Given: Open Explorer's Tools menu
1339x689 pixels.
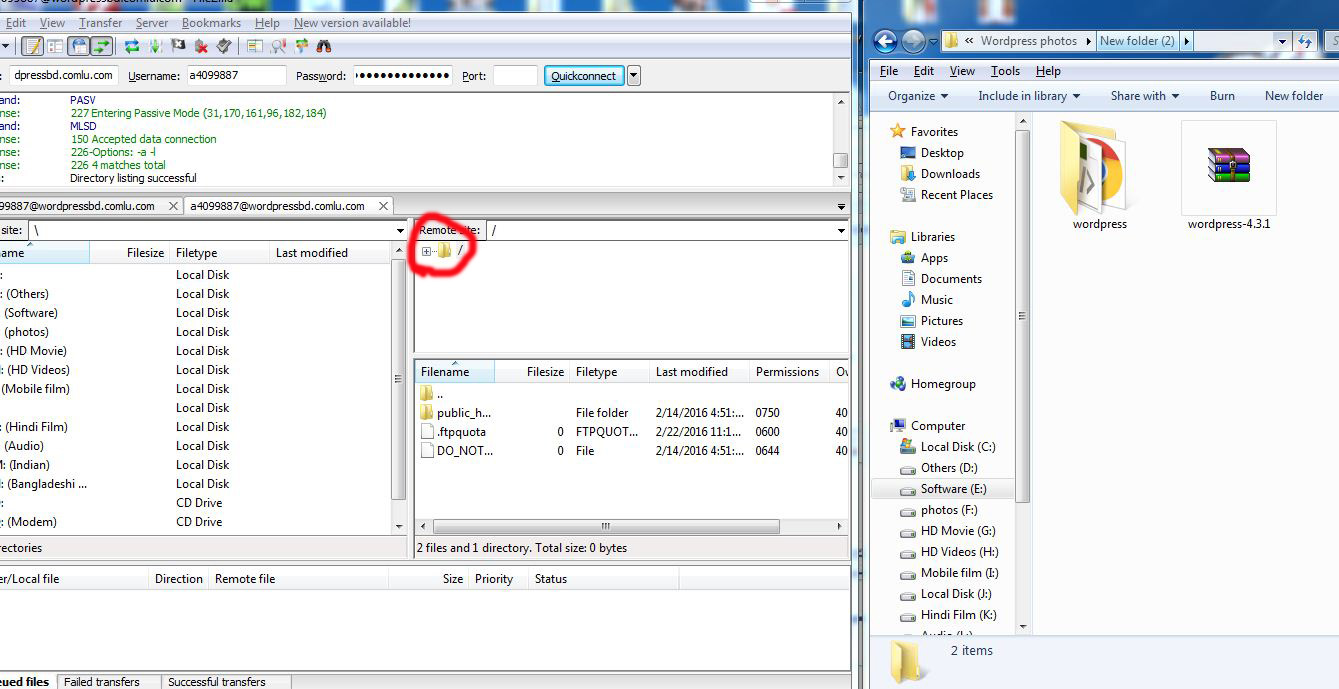Looking at the screenshot, I should (1005, 71).
